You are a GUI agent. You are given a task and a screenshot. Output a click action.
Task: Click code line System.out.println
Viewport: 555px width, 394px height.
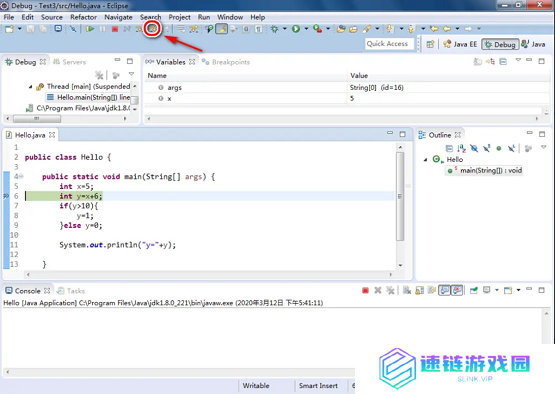[118, 245]
